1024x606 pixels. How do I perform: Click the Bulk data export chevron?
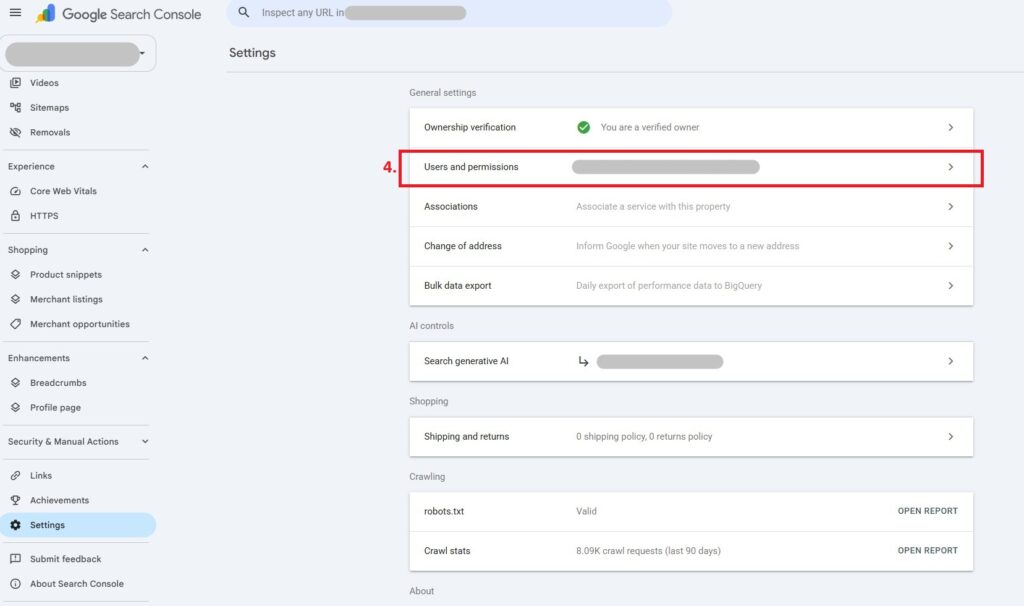point(951,286)
